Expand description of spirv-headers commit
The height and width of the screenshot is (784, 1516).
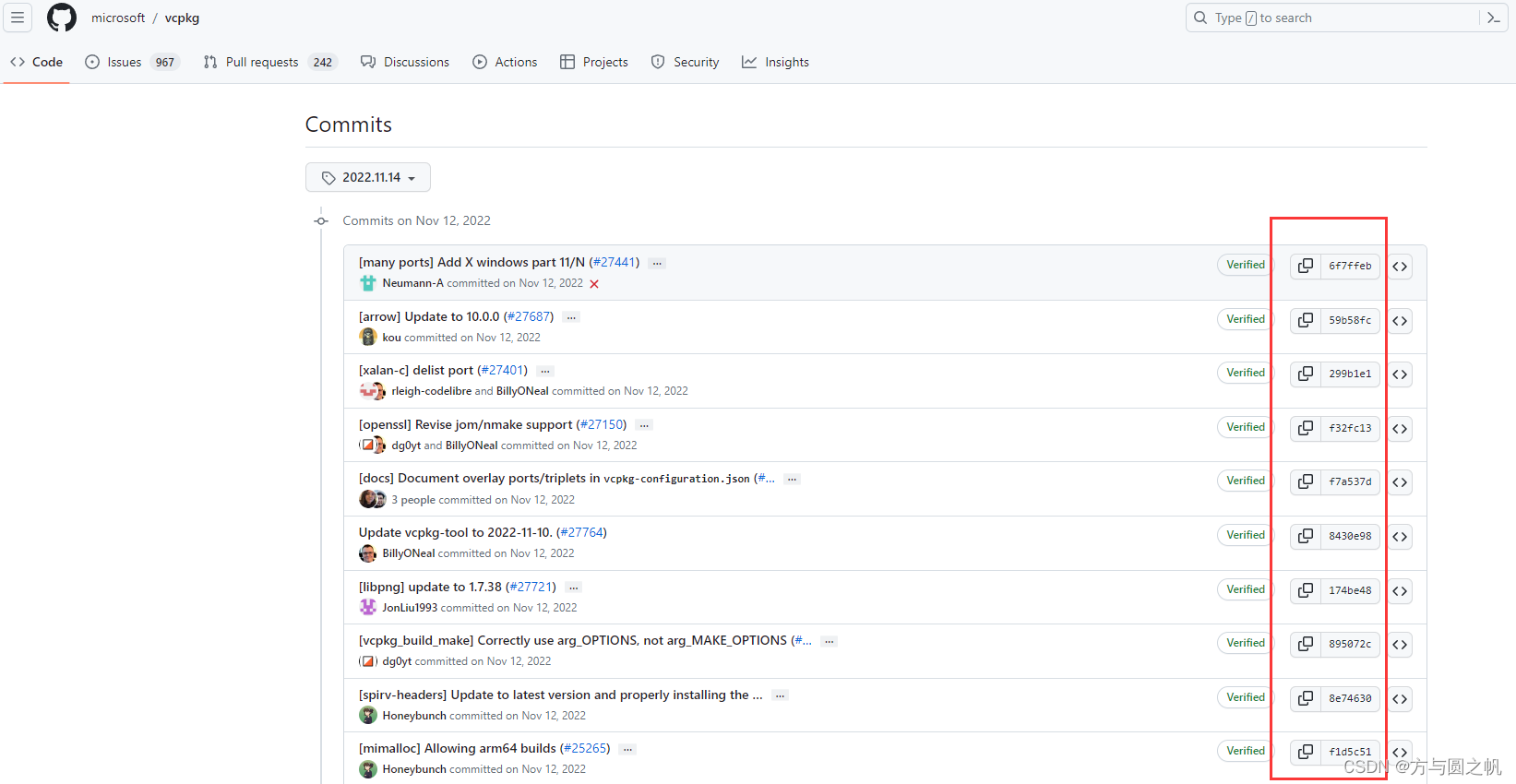(780, 695)
